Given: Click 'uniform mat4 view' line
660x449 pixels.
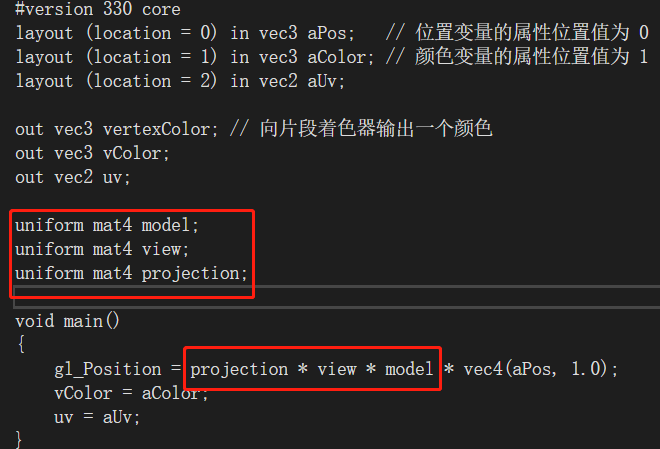Looking at the screenshot, I should point(102,249).
